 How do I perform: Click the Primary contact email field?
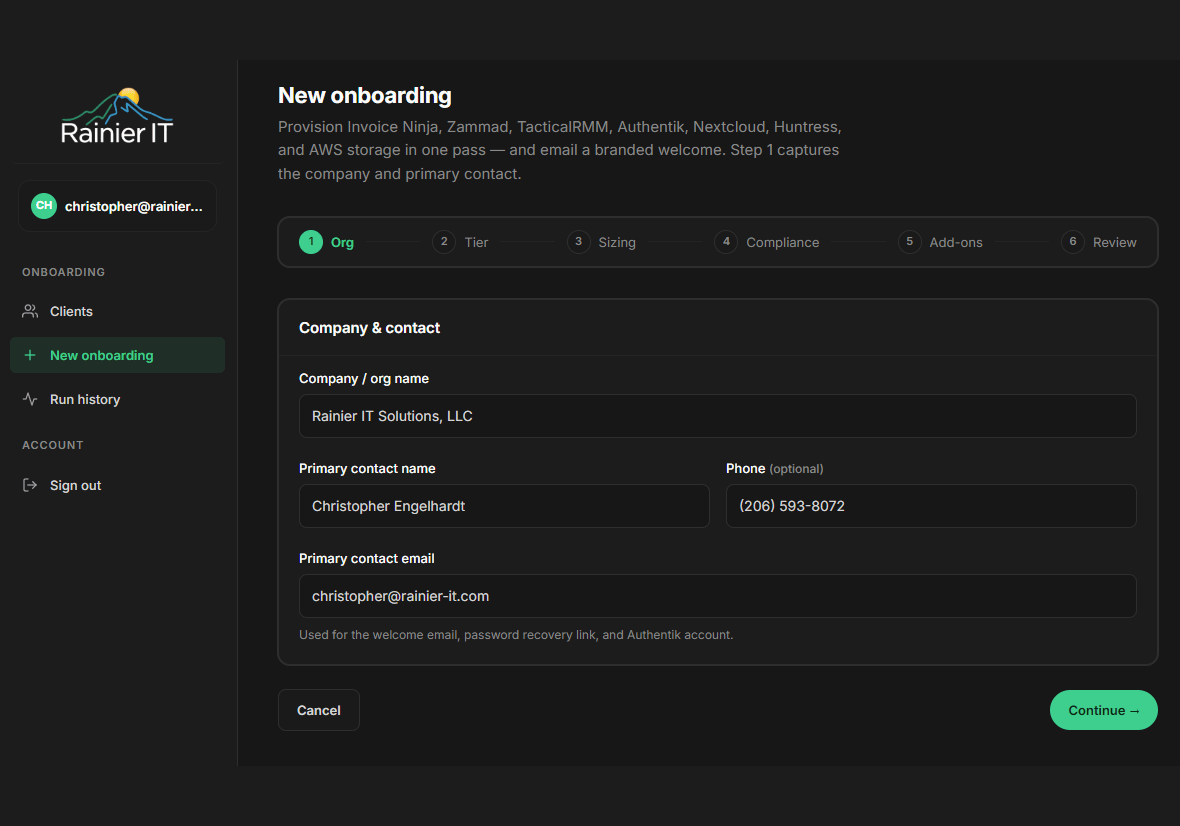tap(717, 596)
